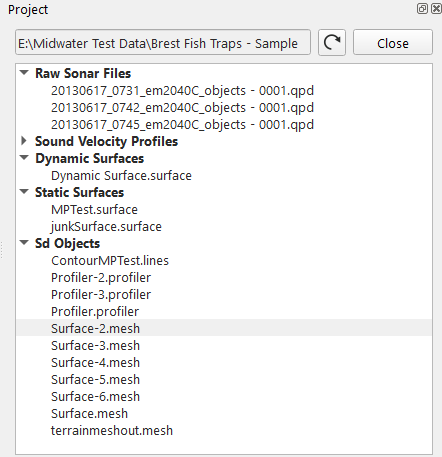Select 20130617_0745_em2040C_objects - 0001.qpd file

pyautogui.click(x=182, y=125)
